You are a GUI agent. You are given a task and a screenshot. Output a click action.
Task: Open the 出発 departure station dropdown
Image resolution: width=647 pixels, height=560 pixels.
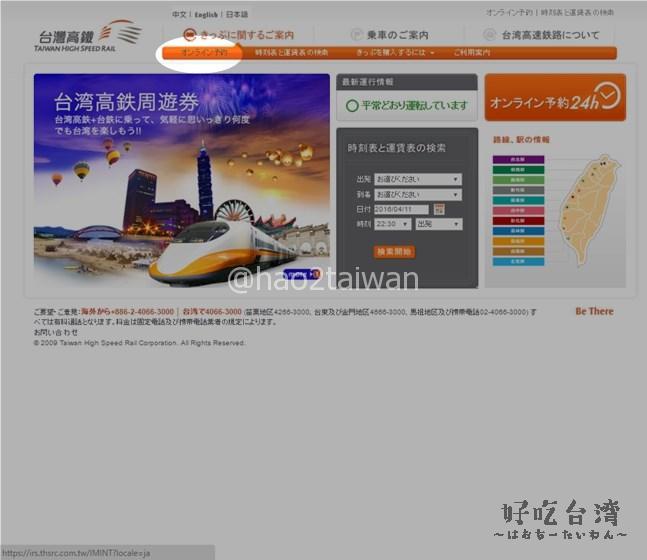pyautogui.click(x=417, y=180)
